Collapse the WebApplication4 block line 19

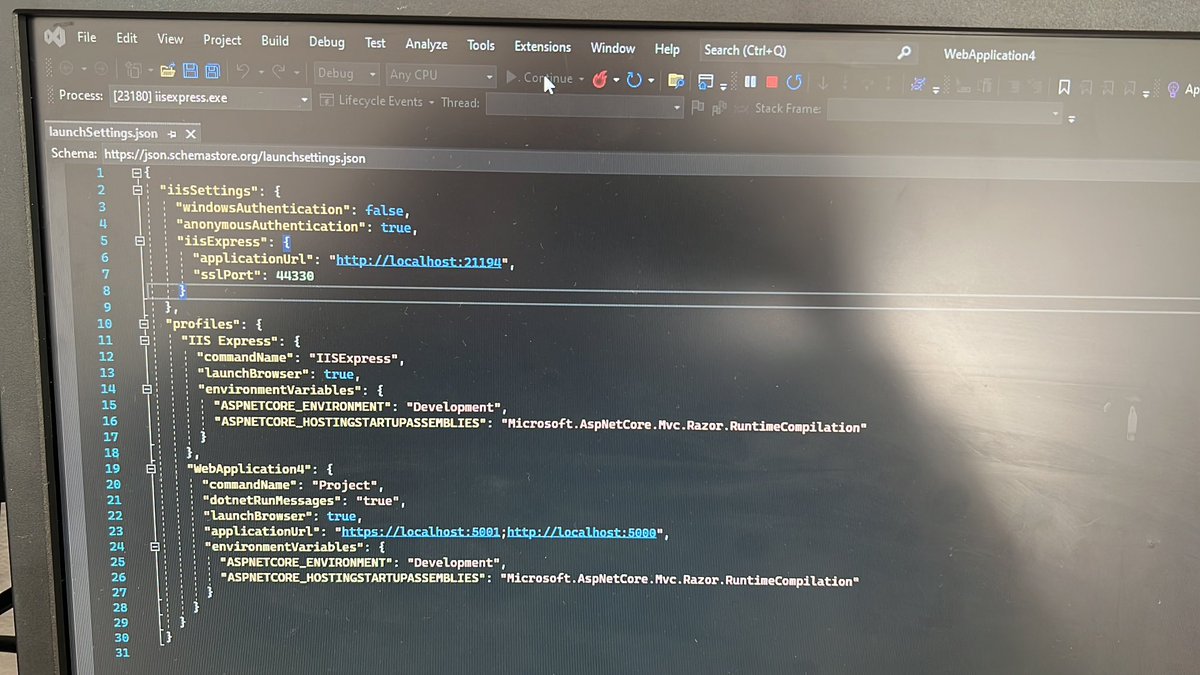click(x=151, y=468)
